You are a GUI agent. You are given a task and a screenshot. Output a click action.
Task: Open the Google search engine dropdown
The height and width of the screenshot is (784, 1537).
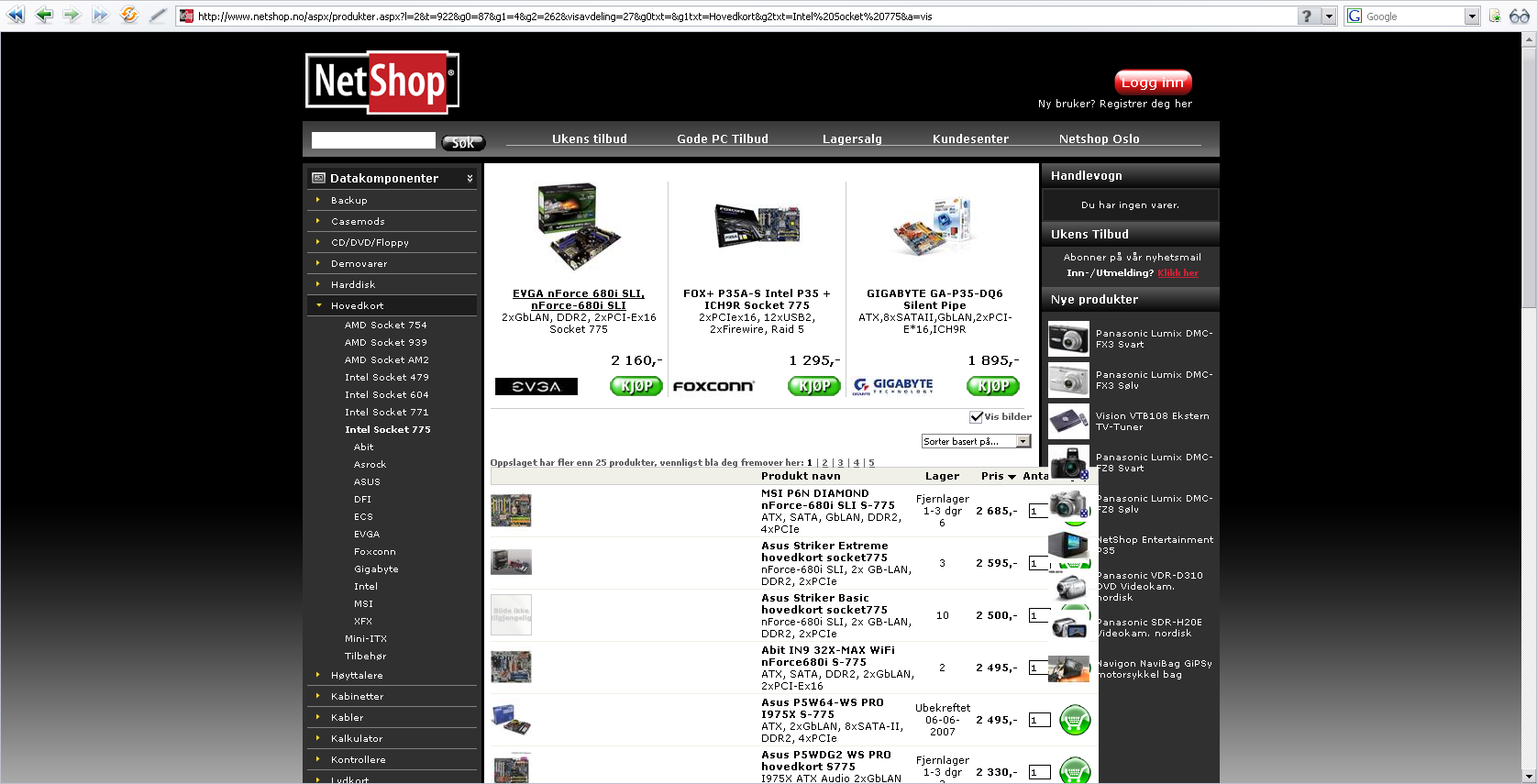(x=1472, y=17)
